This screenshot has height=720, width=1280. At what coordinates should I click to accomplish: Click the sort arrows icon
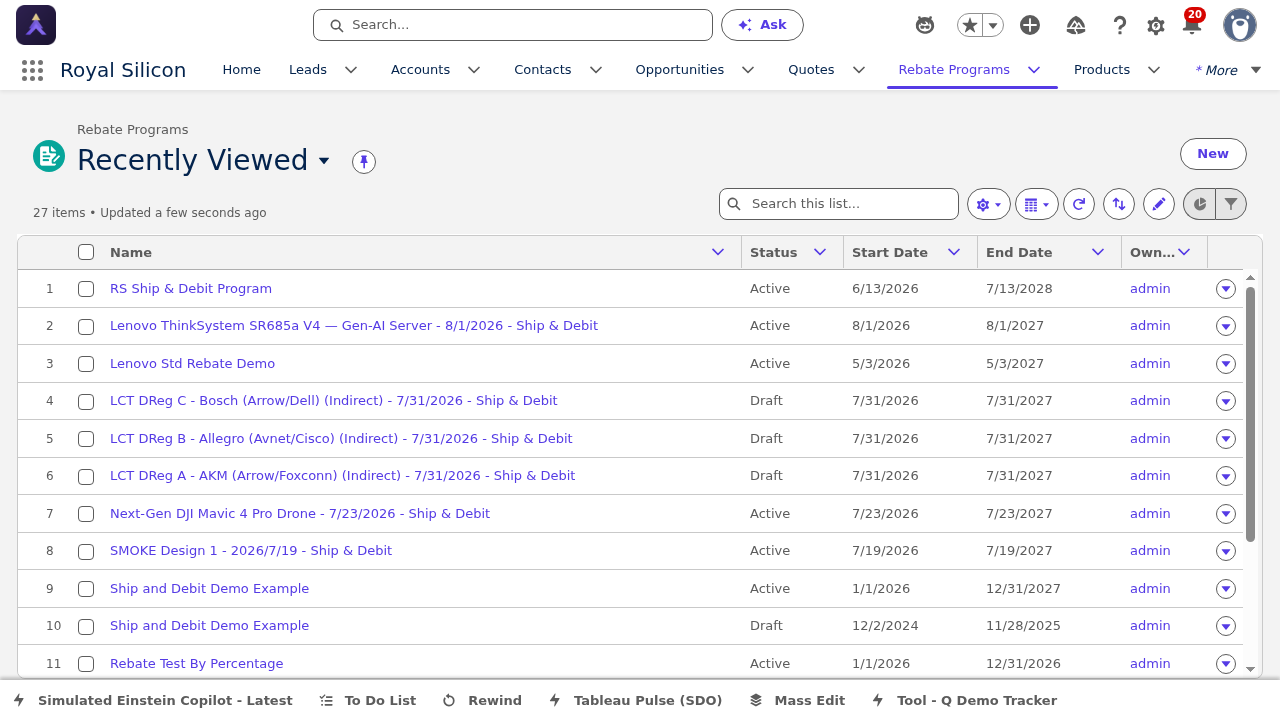[1119, 204]
